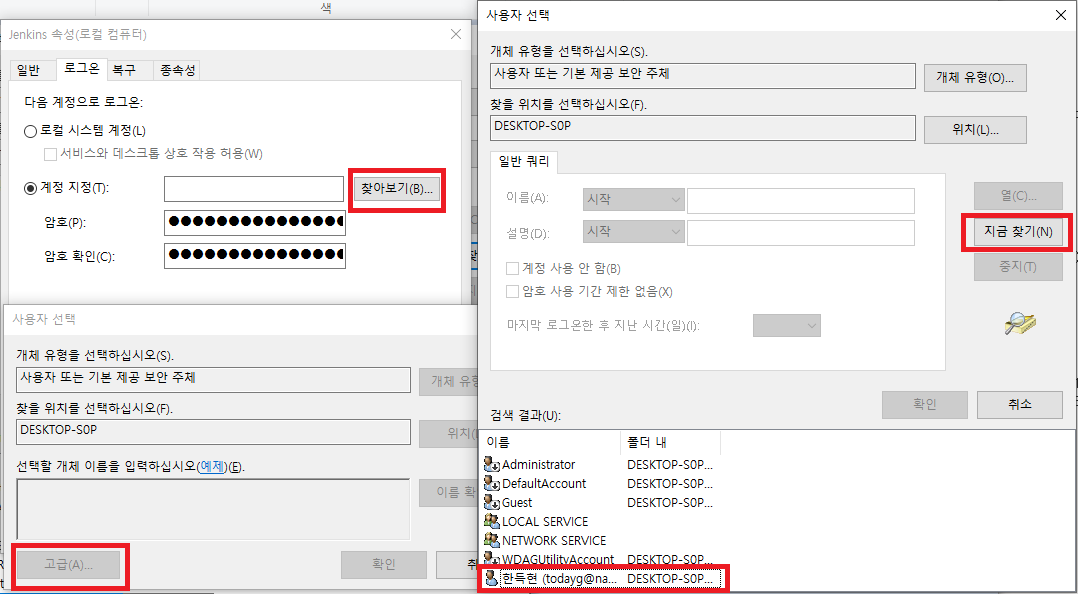Click the 계정 지정 account name field
The height and width of the screenshot is (595, 1078).
254,188
